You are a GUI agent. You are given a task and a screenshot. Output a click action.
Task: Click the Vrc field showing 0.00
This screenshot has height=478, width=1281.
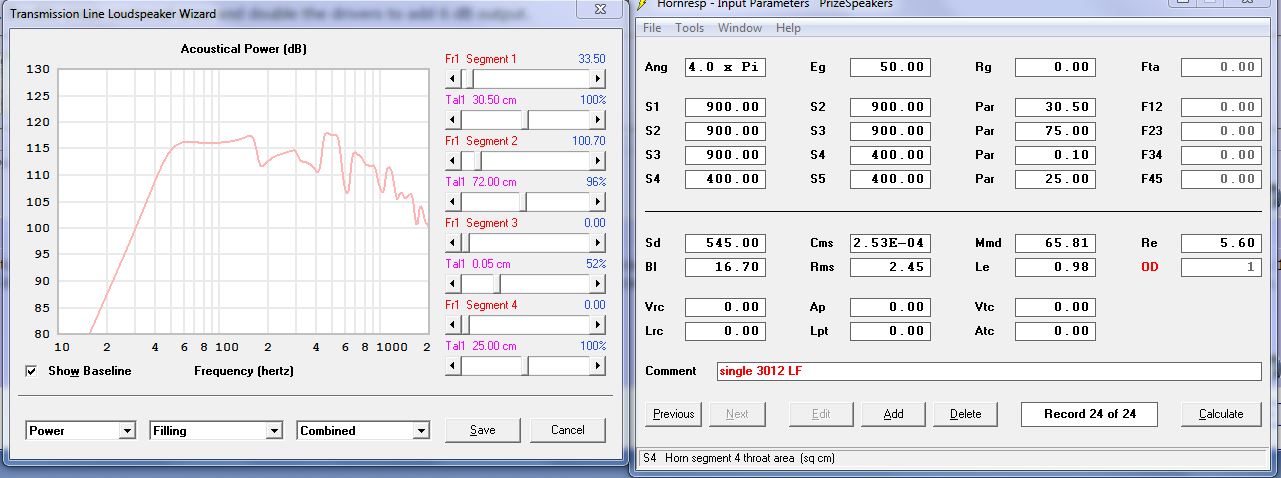pyautogui.click(x=725, y=307)
